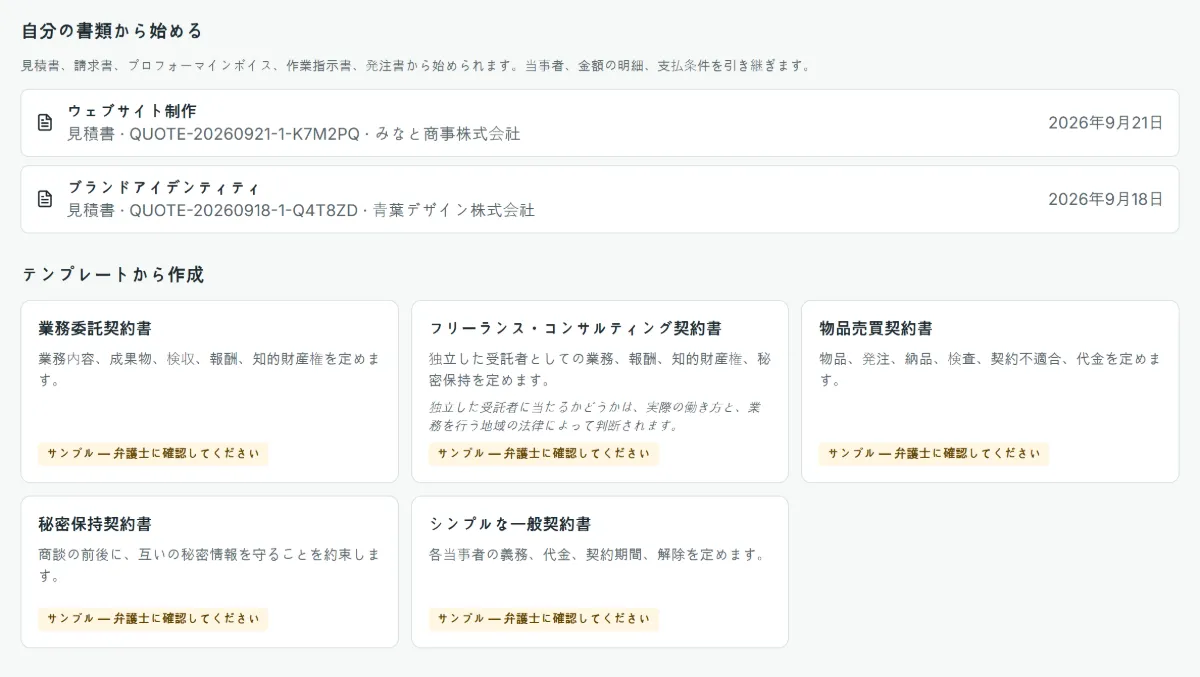The width and height of the screenshot is (1200, 677).
Task: Click italic note 独立した受託者に当たるかどうか
Action: tap(595, 416)
